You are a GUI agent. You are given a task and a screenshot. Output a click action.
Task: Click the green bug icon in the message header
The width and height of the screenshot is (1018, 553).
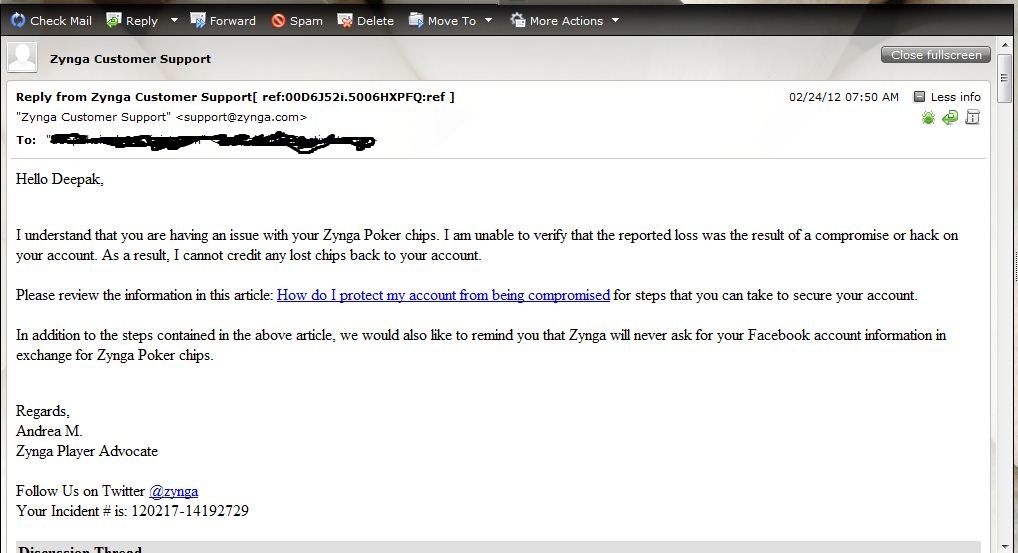click(x=928, y=117)
